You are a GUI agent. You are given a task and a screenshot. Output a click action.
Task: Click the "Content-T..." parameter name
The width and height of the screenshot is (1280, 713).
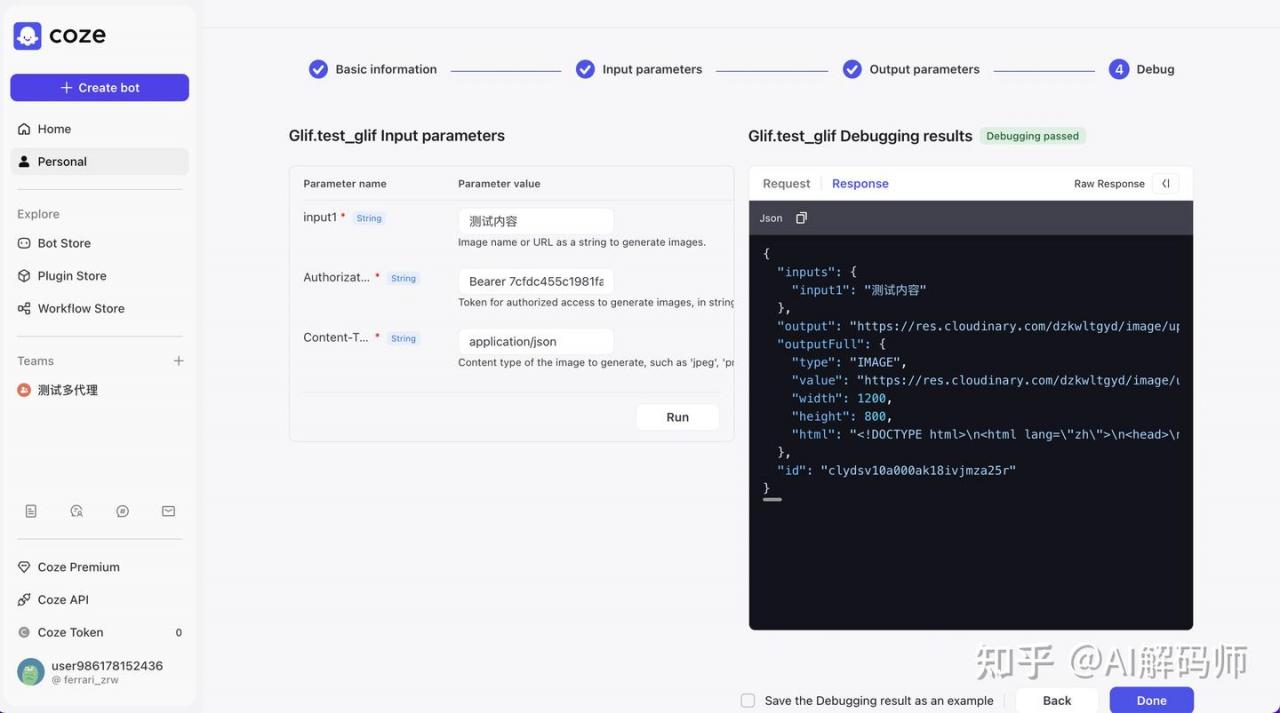tap(336, 337)
